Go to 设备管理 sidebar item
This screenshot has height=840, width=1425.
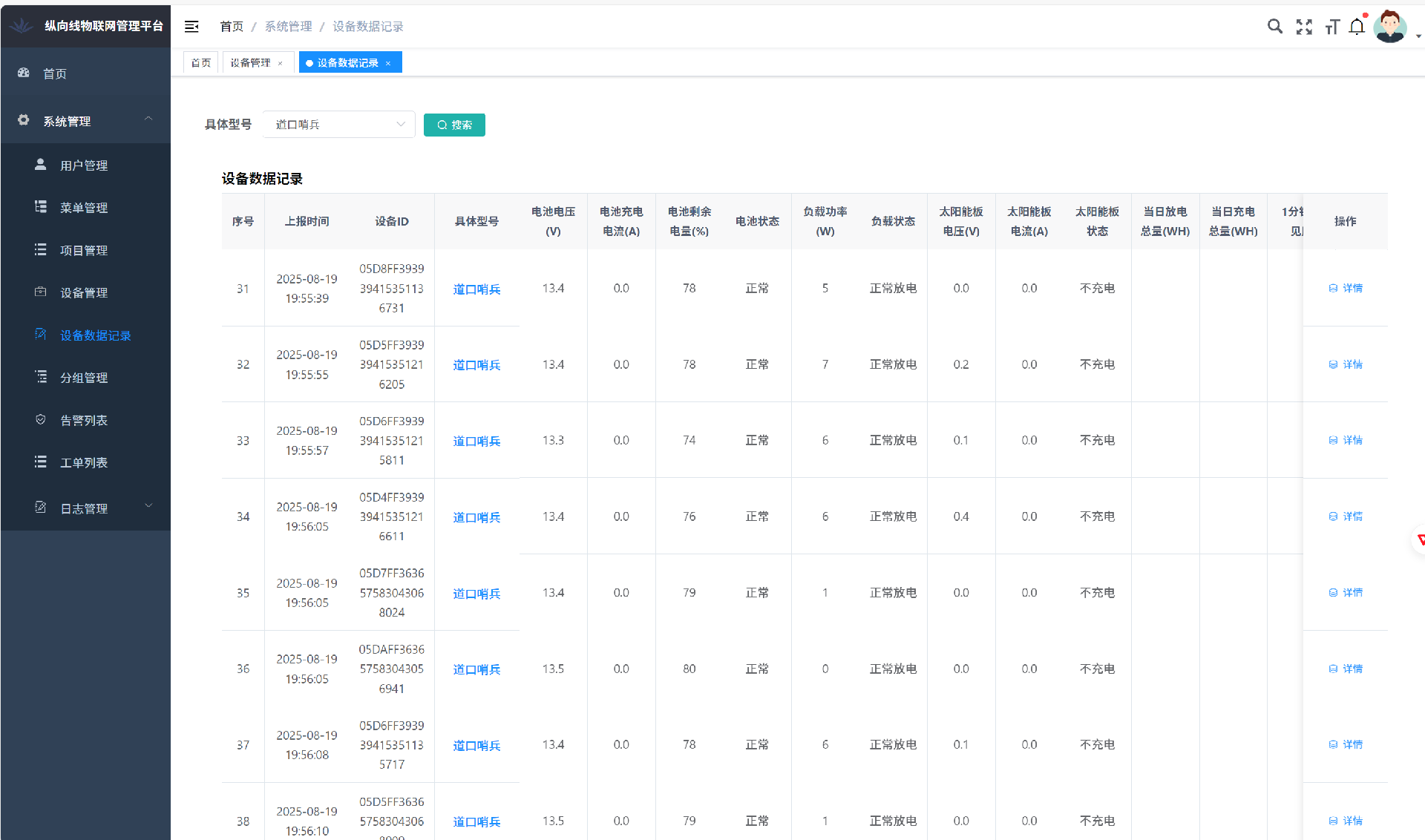84,292
